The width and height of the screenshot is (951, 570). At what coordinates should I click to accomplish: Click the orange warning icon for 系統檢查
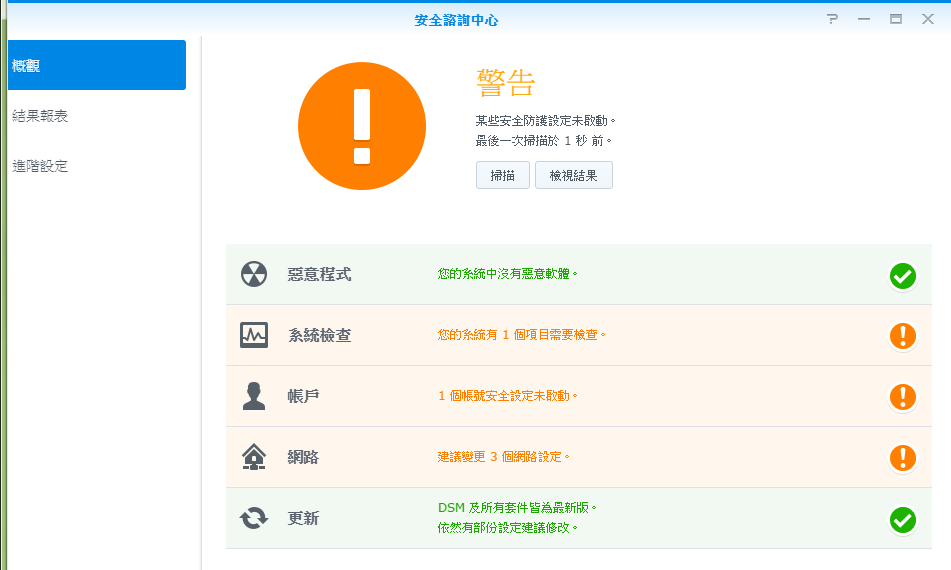point(902,336)
